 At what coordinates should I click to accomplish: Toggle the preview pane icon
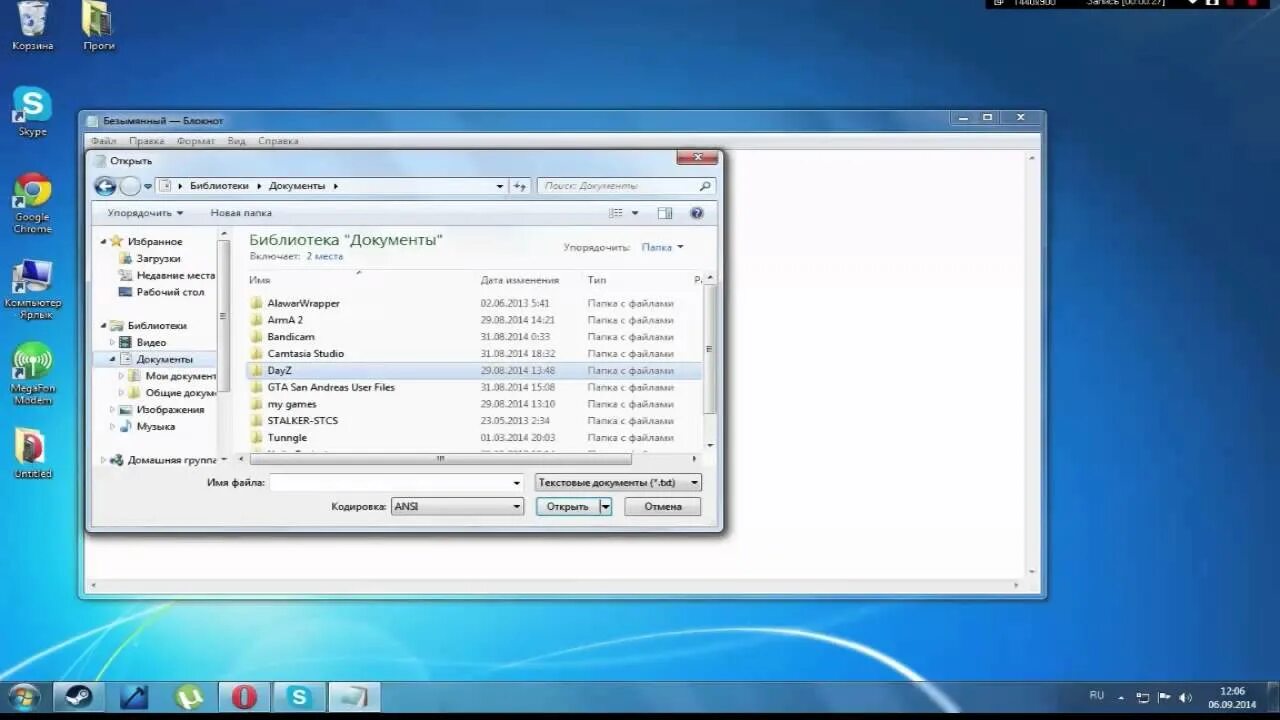click(x=665, y=213)
